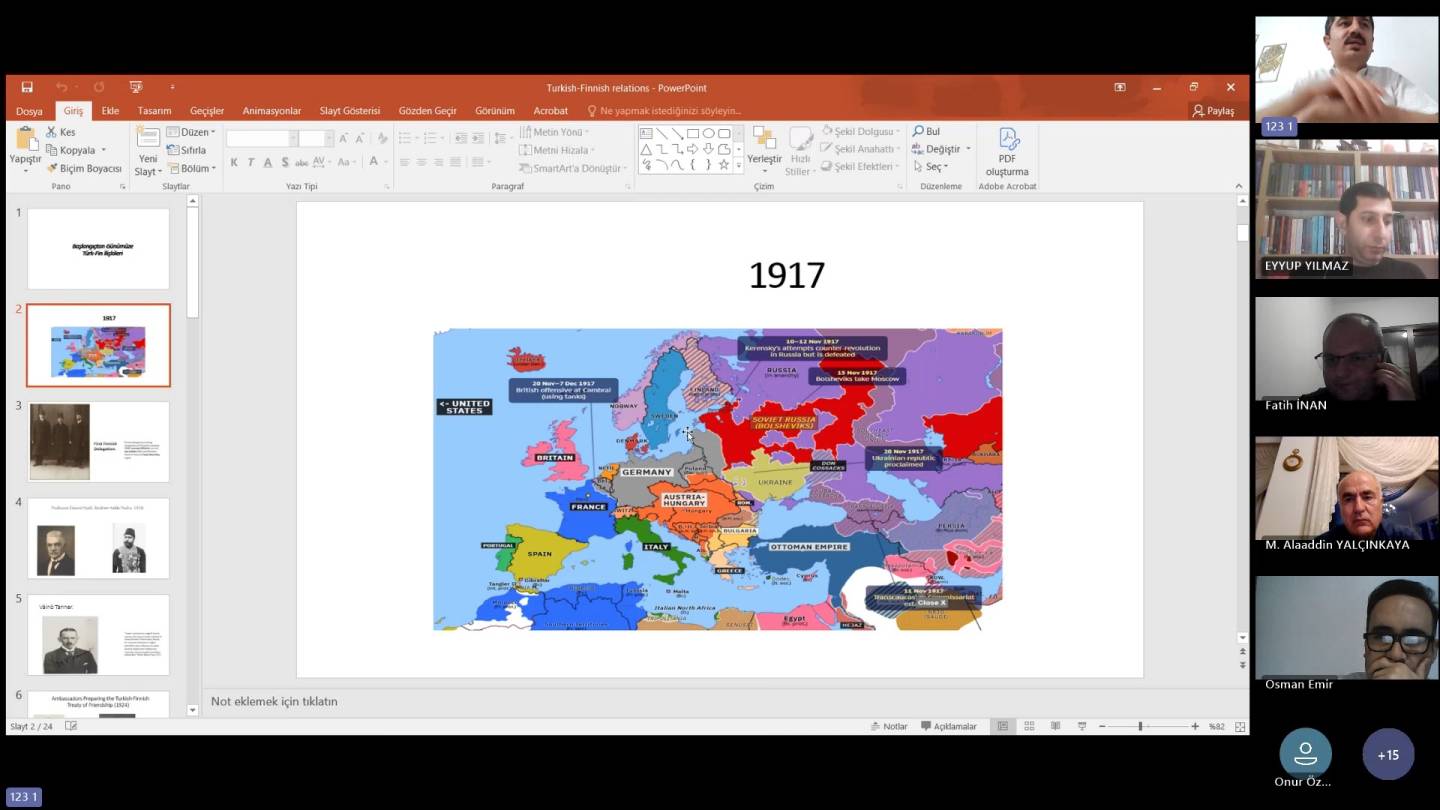Switch to slide sorter view icon

pyautogui.click(x=1029, y=726)
